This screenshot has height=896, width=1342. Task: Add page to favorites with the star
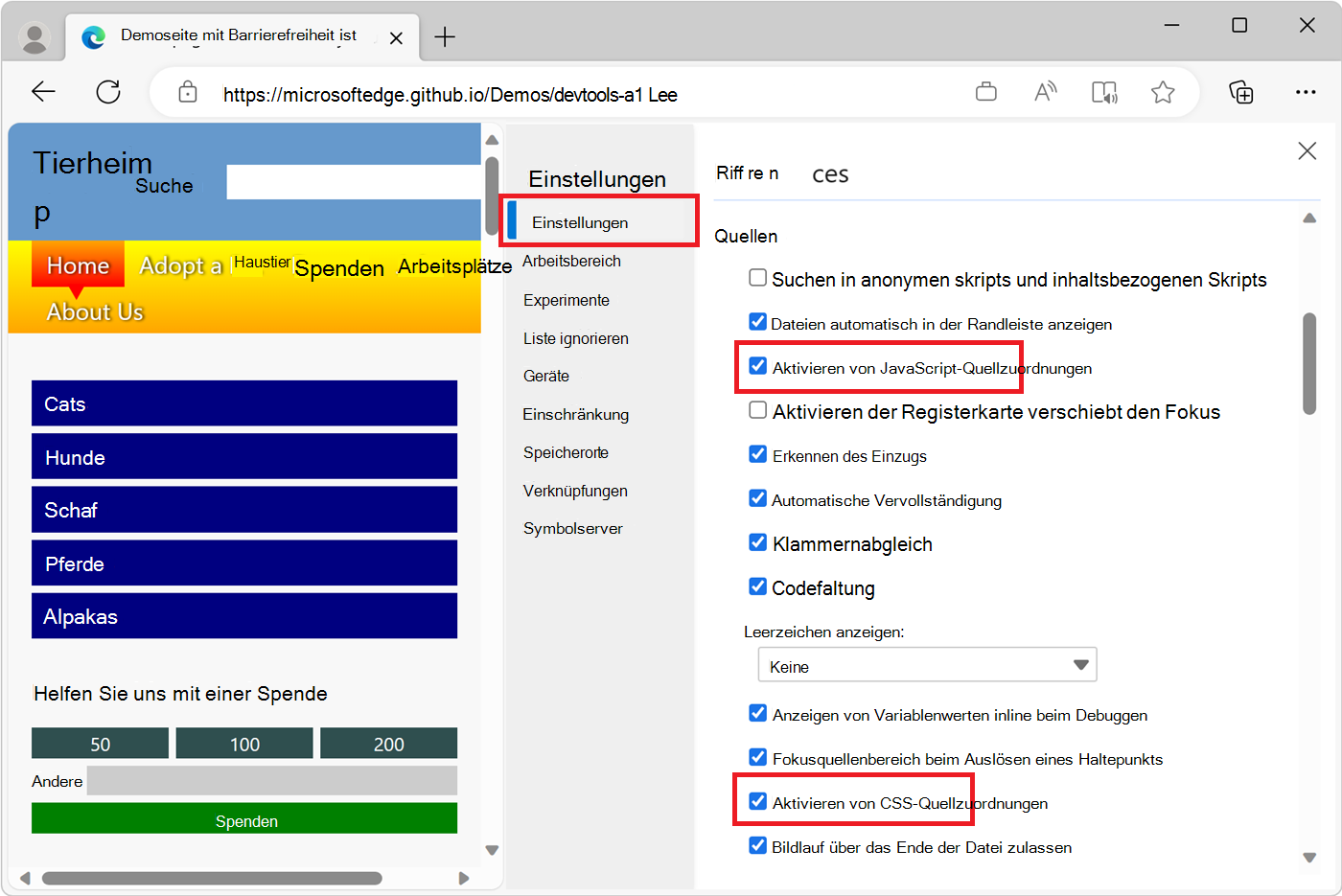click(1163, 91)
